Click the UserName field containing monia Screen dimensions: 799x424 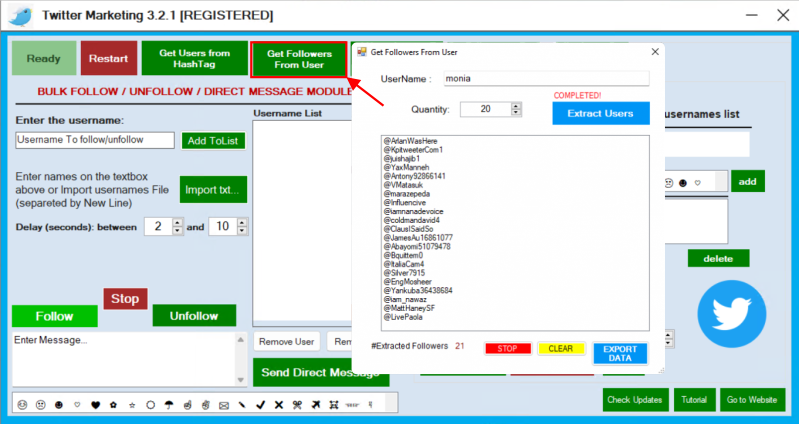544,78
